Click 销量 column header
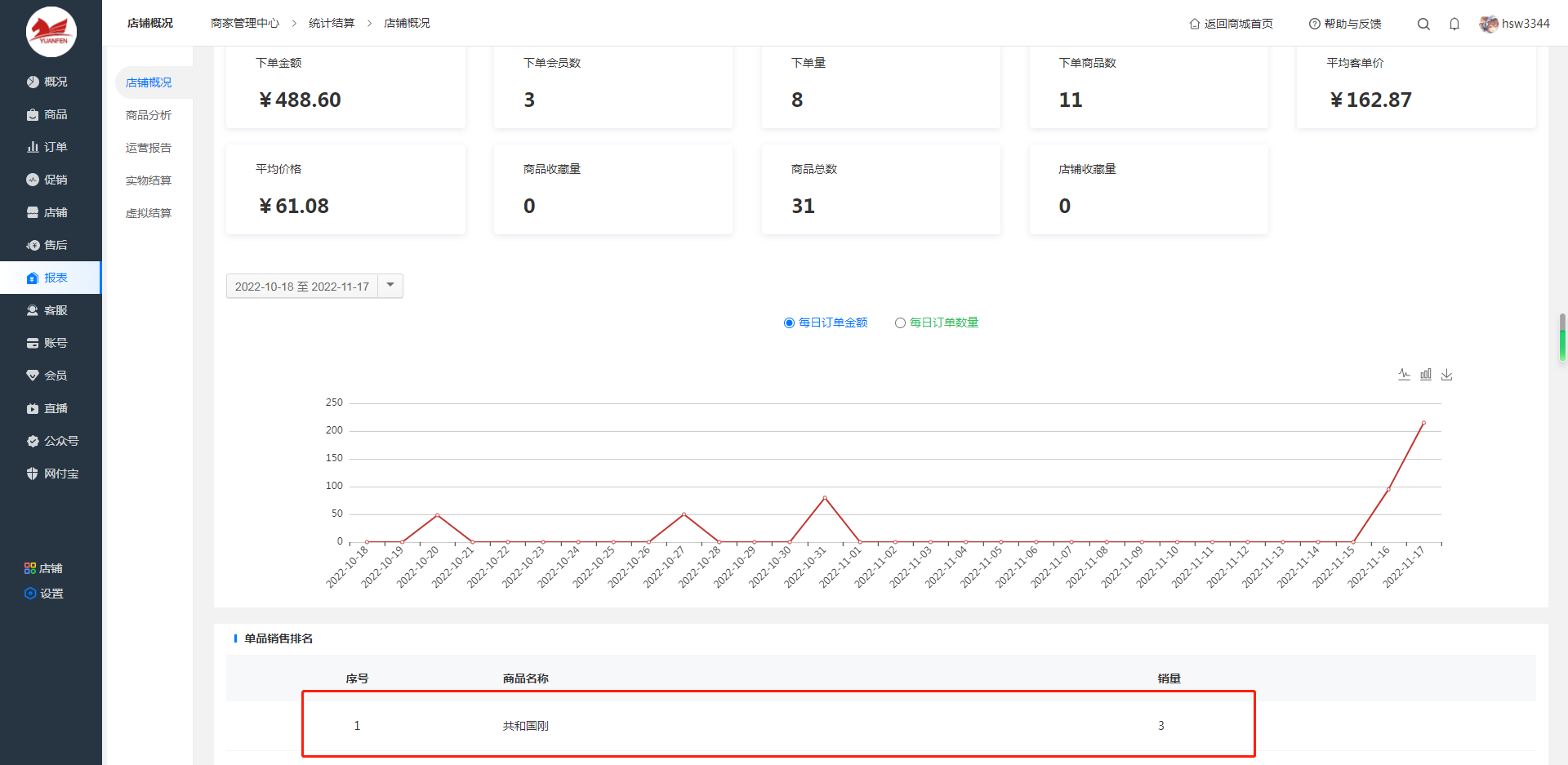This screenshot has height=765, width=1568. 1169,678
